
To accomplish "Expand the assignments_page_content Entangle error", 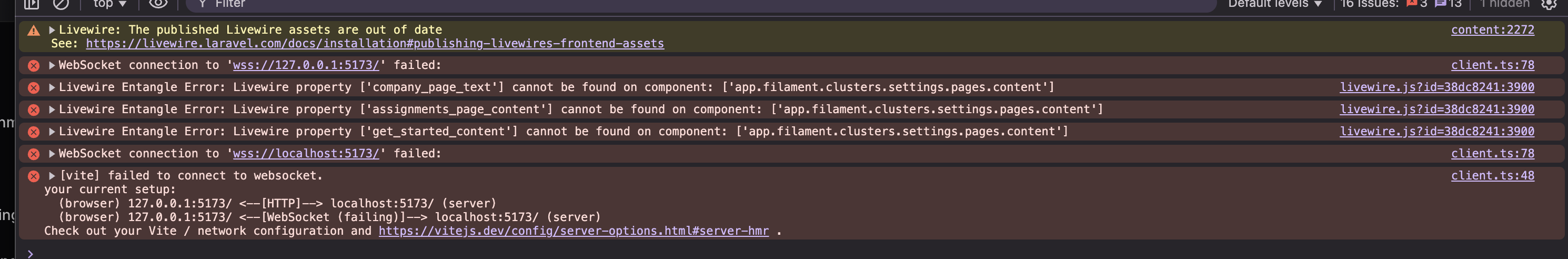I will (52, 109).
